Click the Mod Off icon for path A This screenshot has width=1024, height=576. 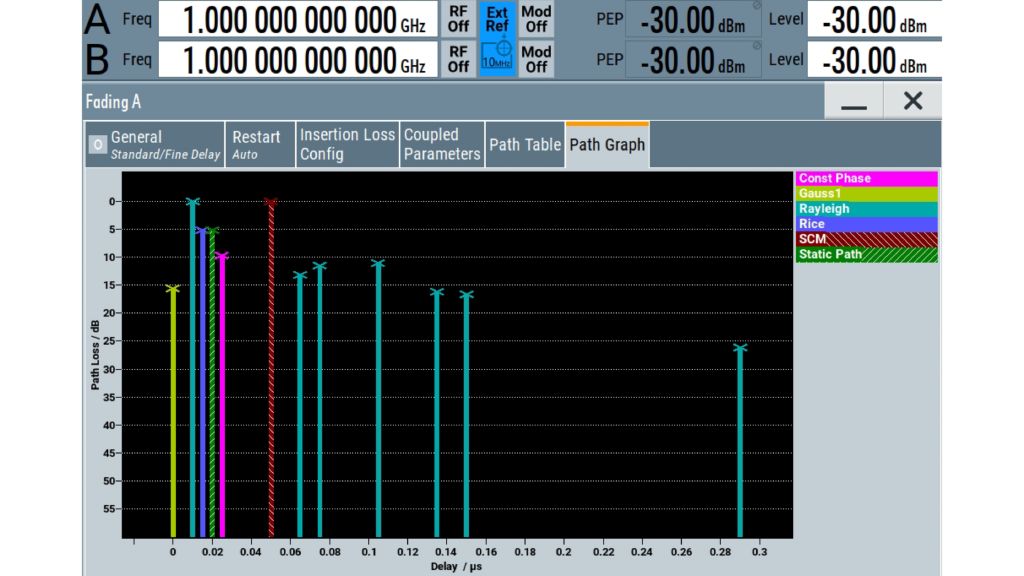point(535,17)
